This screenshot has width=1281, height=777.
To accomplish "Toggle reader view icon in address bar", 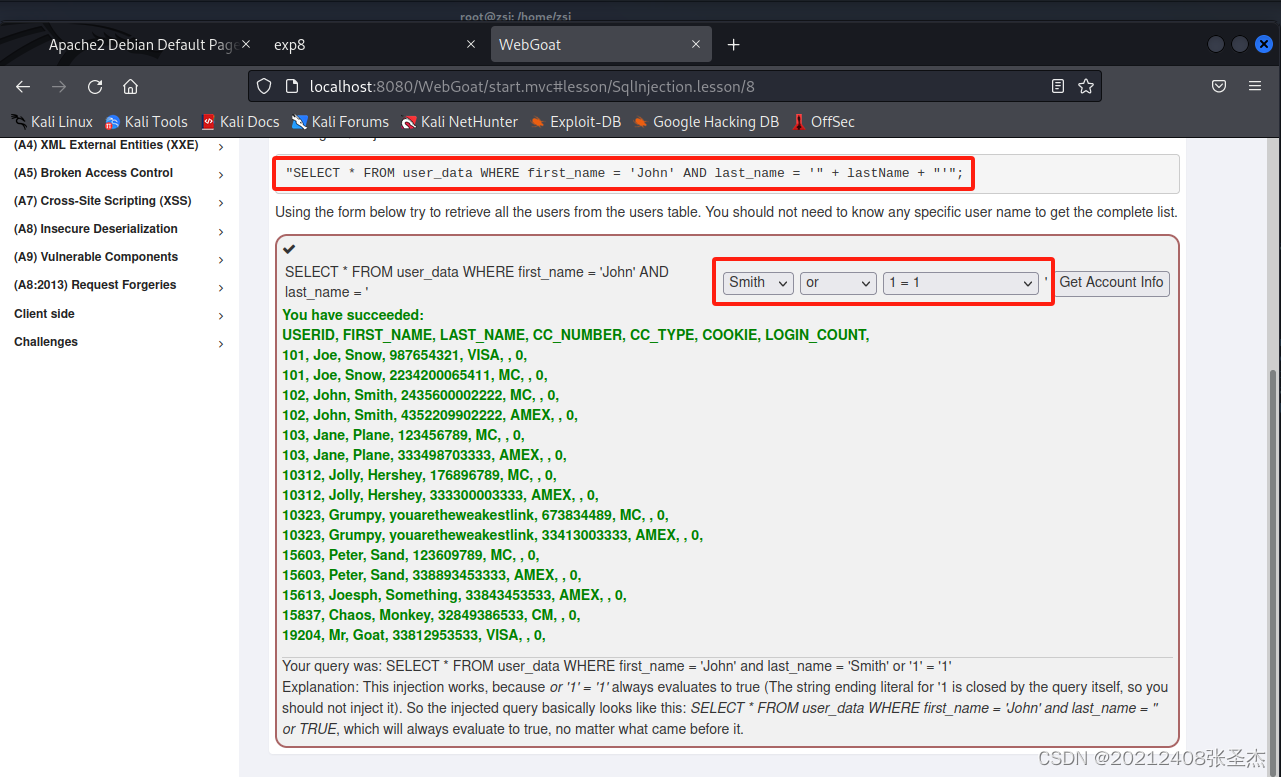I will point(1058,87).
